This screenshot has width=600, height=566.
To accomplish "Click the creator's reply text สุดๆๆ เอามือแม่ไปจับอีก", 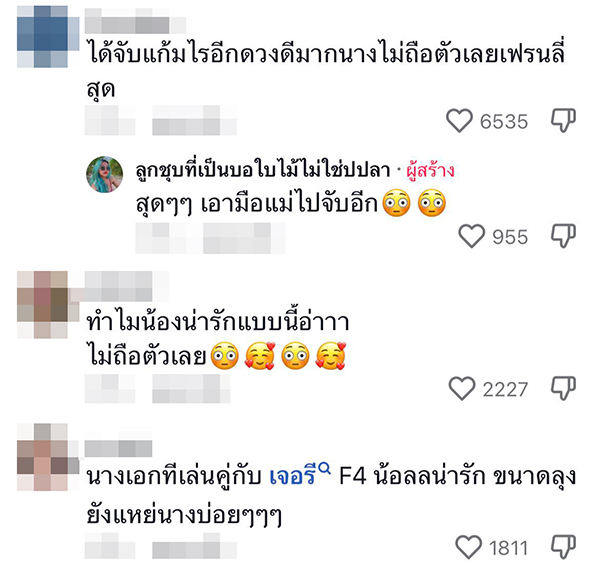I will (257, 204).
